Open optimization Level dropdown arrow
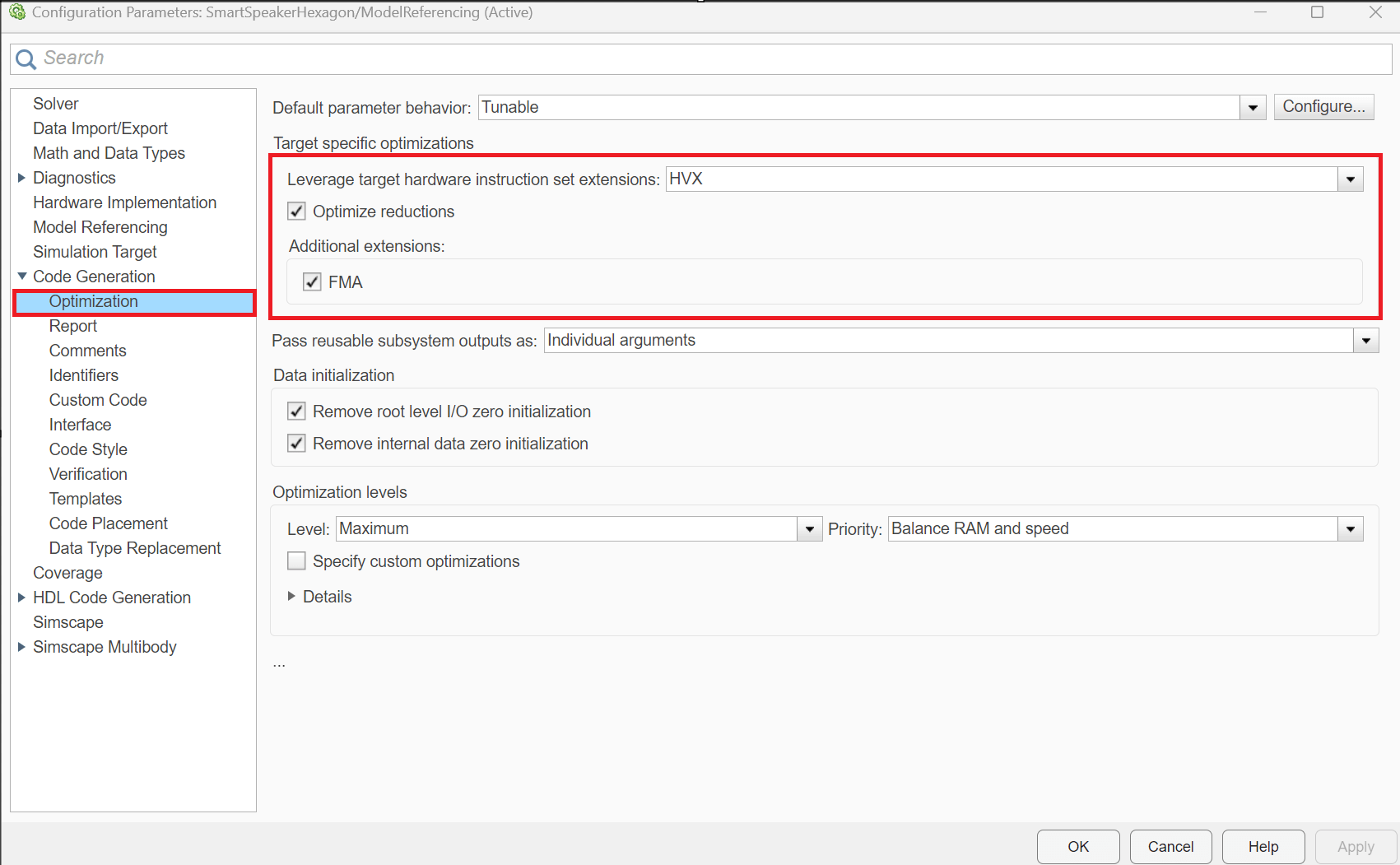 (x=809, y=529)
